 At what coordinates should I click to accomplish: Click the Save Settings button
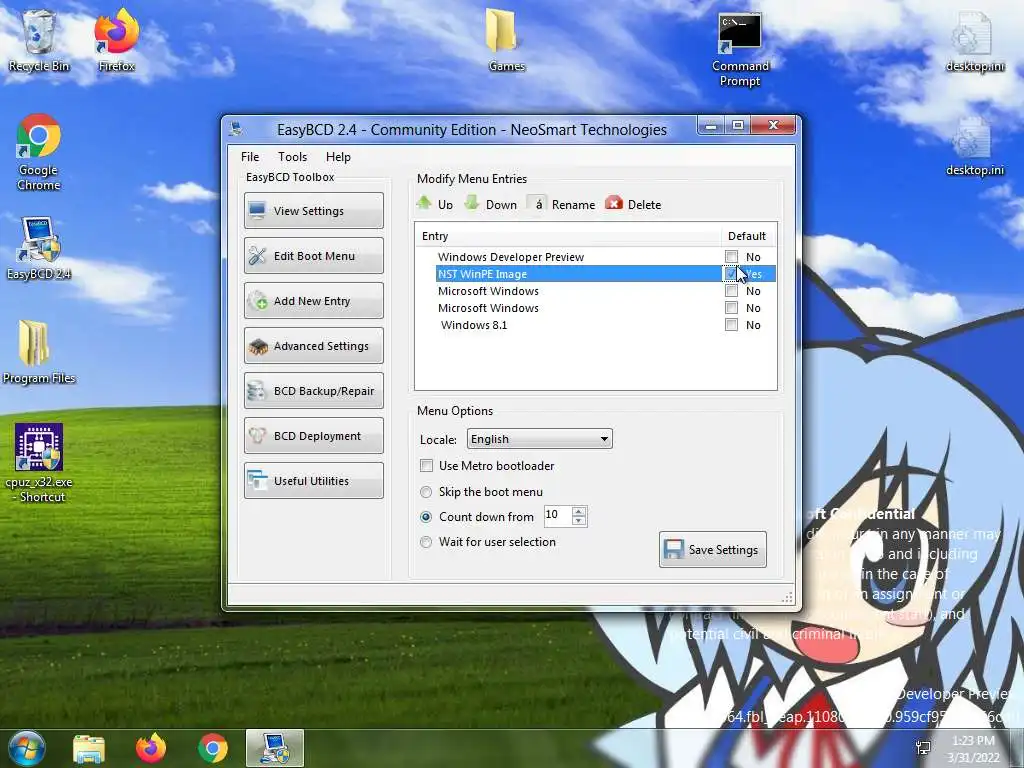(712, 549)
